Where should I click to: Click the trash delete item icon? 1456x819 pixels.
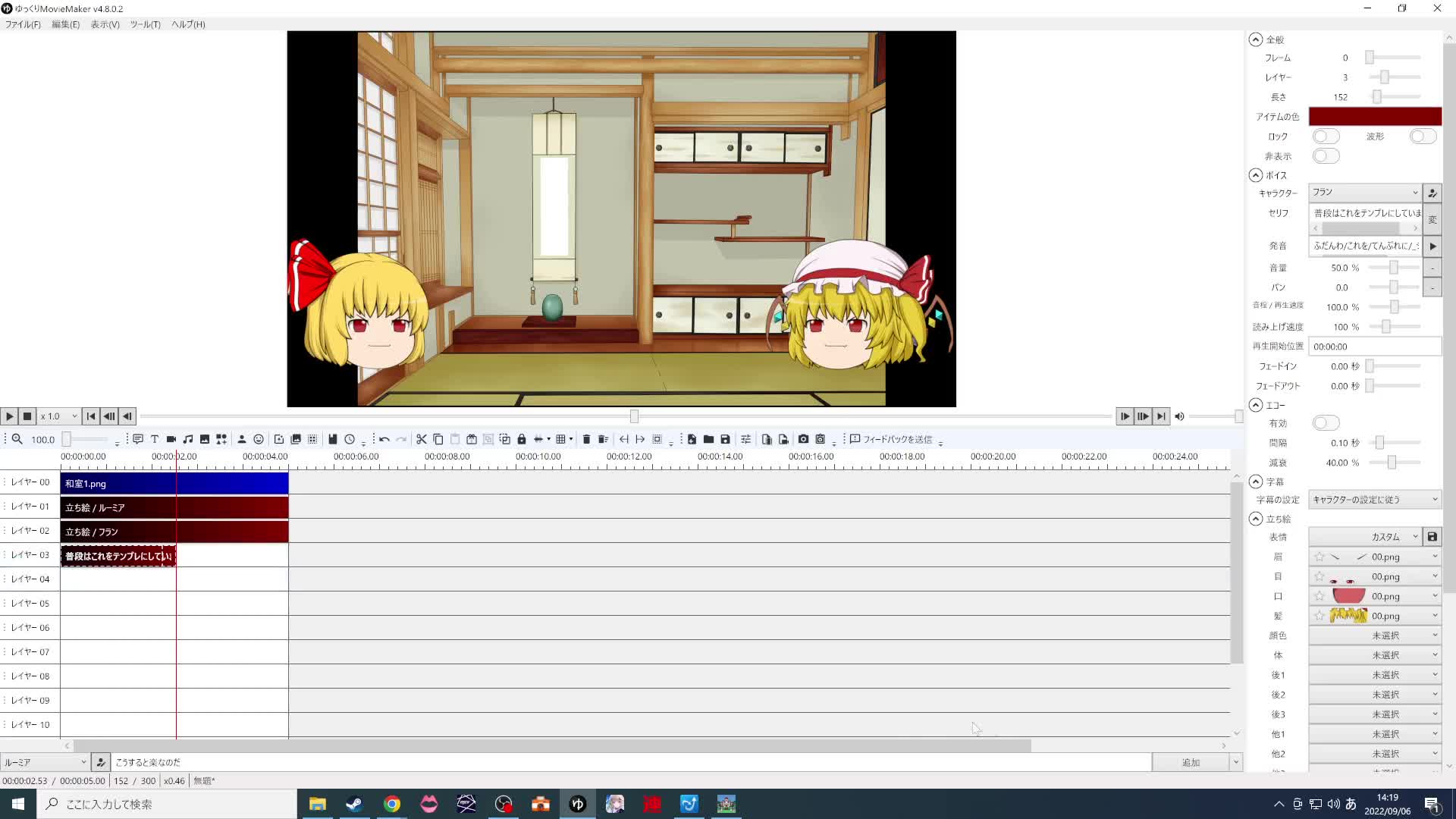pyautogui.click(x=586, y=439)
